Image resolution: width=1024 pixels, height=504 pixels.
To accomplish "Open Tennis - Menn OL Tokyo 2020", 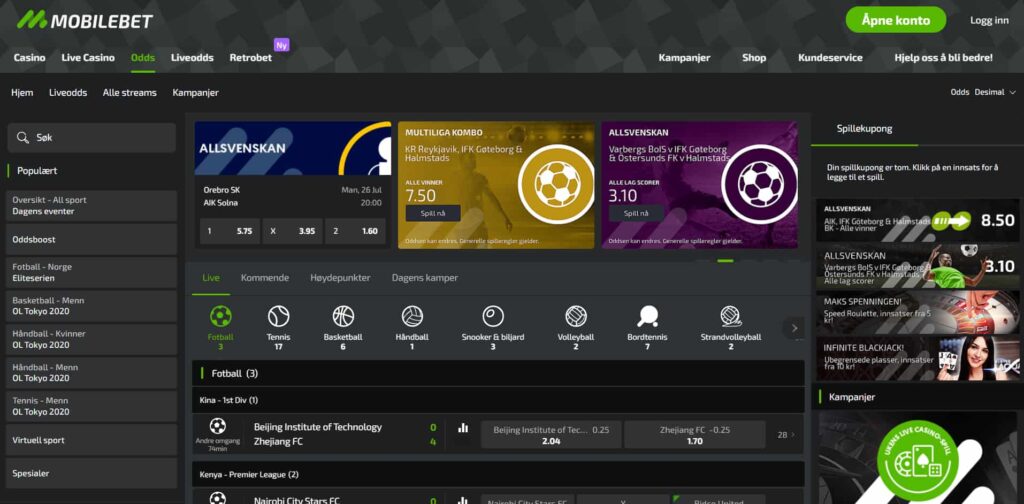I will [91, 406].
